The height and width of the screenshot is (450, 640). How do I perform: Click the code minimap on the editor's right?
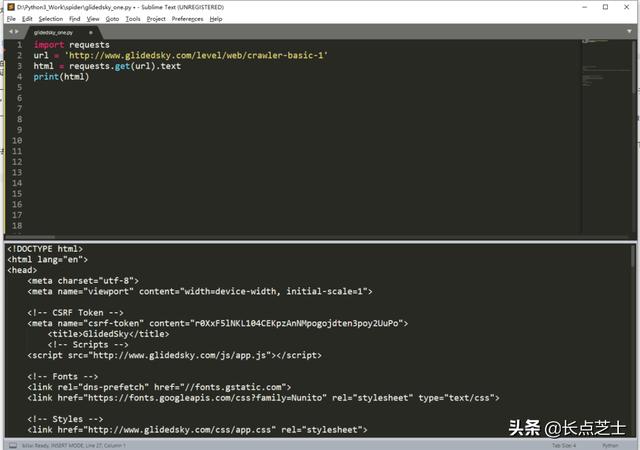[x=606, y=137]
